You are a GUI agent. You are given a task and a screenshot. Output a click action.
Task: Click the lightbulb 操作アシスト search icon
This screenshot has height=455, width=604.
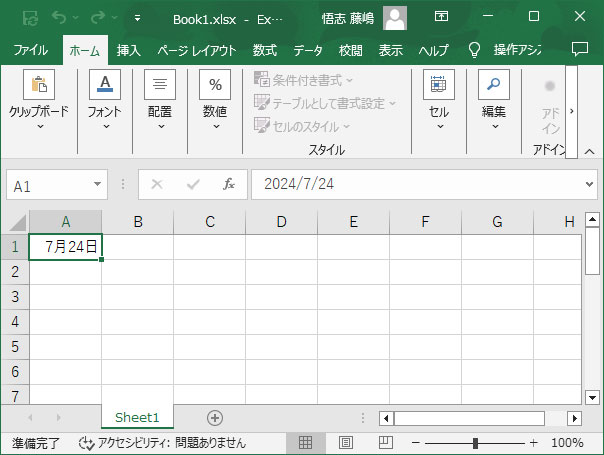[474, 50]
